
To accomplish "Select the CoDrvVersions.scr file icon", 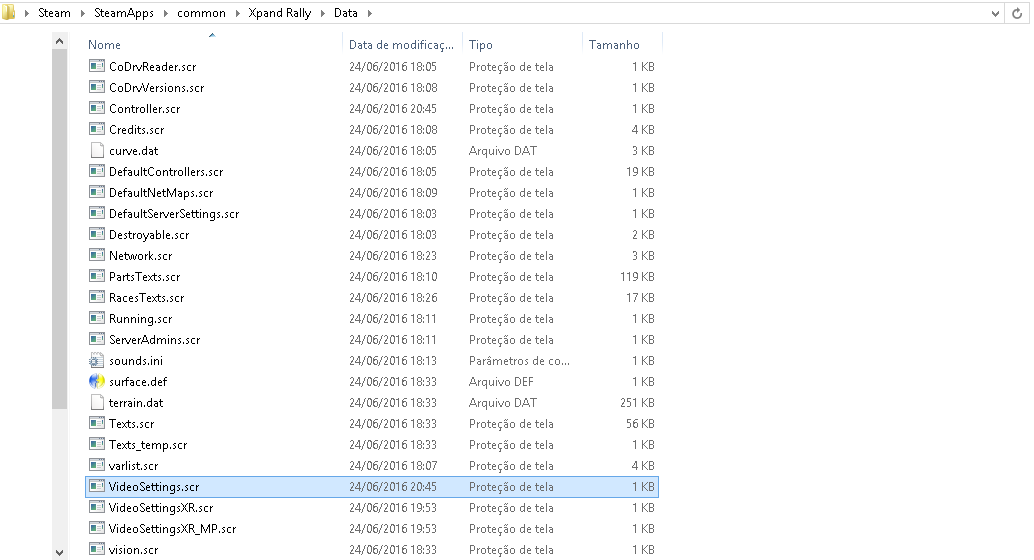I will coord(97,87).
